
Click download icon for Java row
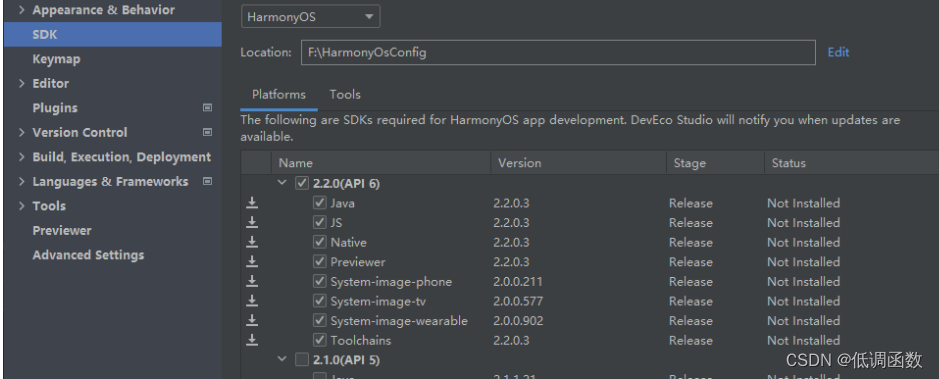[252, 203]
